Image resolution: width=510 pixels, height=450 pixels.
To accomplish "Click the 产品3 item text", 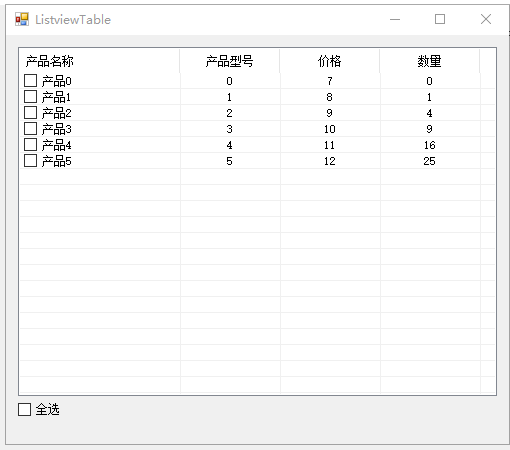I will click(x=56, y=129).
